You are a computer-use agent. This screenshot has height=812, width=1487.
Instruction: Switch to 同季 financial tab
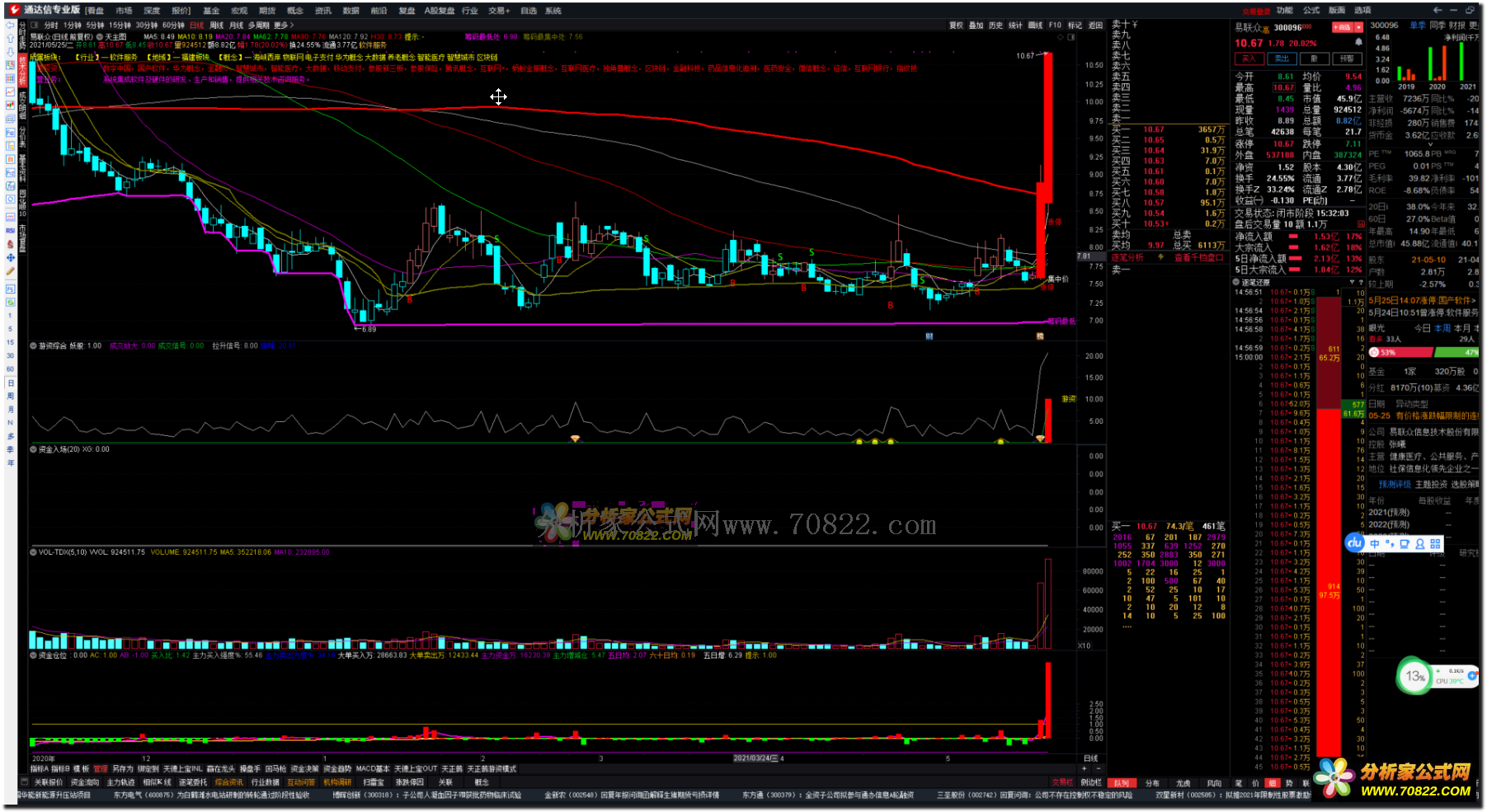pos(1438,26)
